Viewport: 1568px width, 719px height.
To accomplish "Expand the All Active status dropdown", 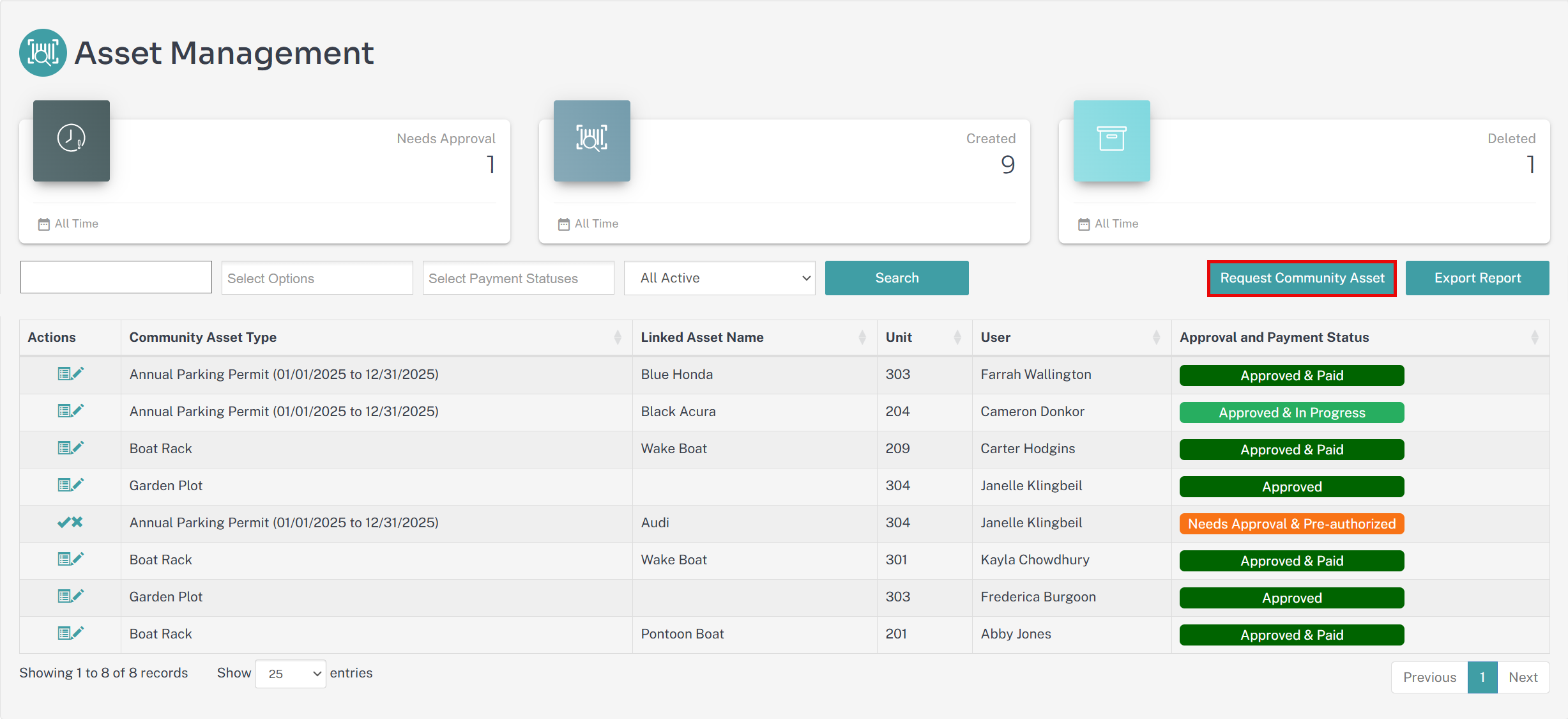I will (x=720, y=278).
